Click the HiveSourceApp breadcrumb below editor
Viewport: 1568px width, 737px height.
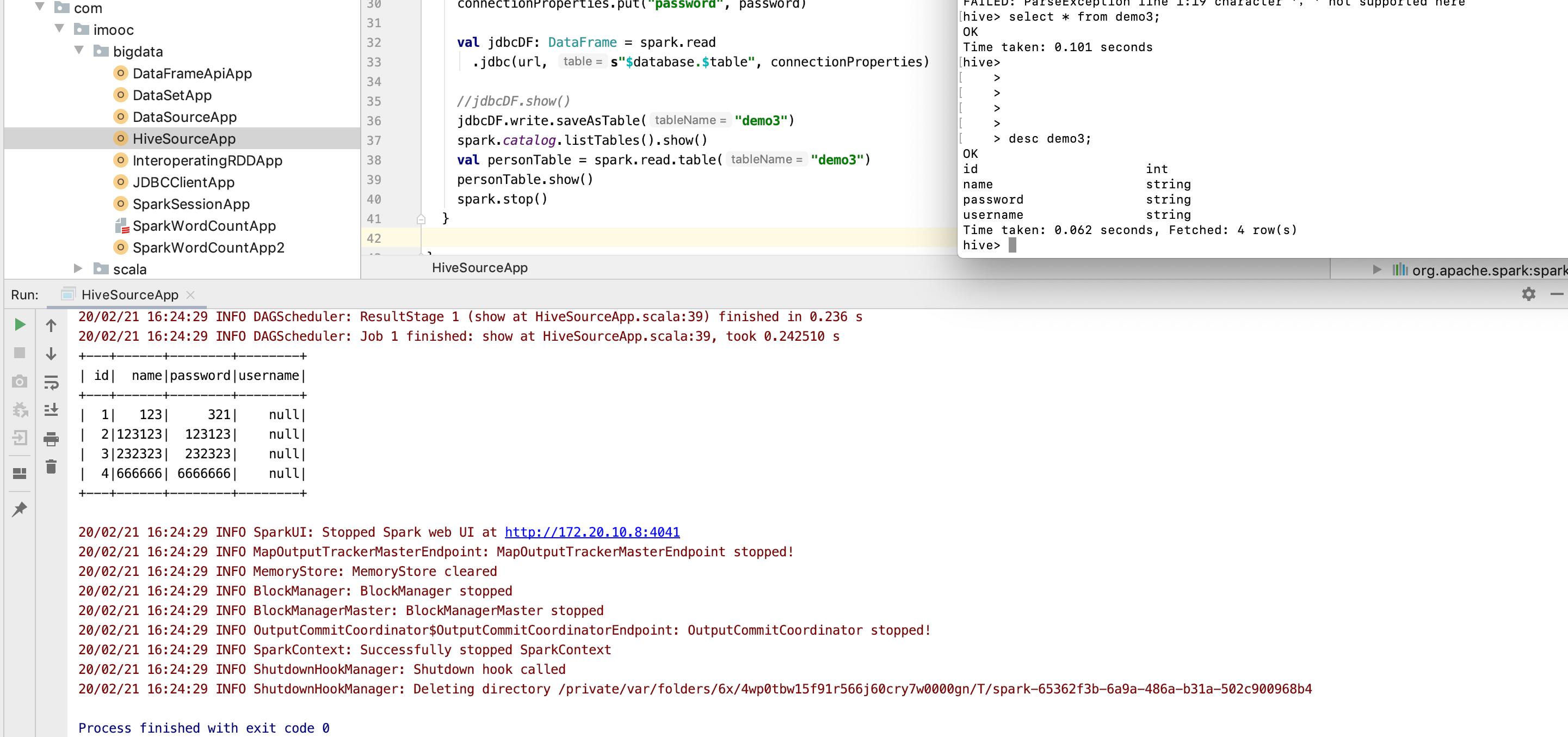(480, 267)
